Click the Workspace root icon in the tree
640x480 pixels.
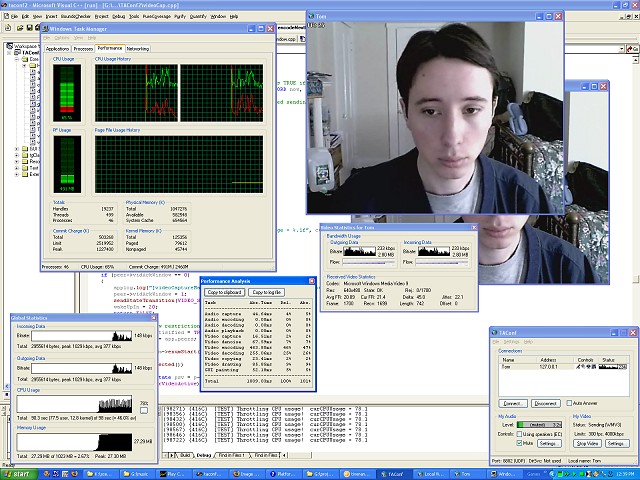(x=11, y=46)
